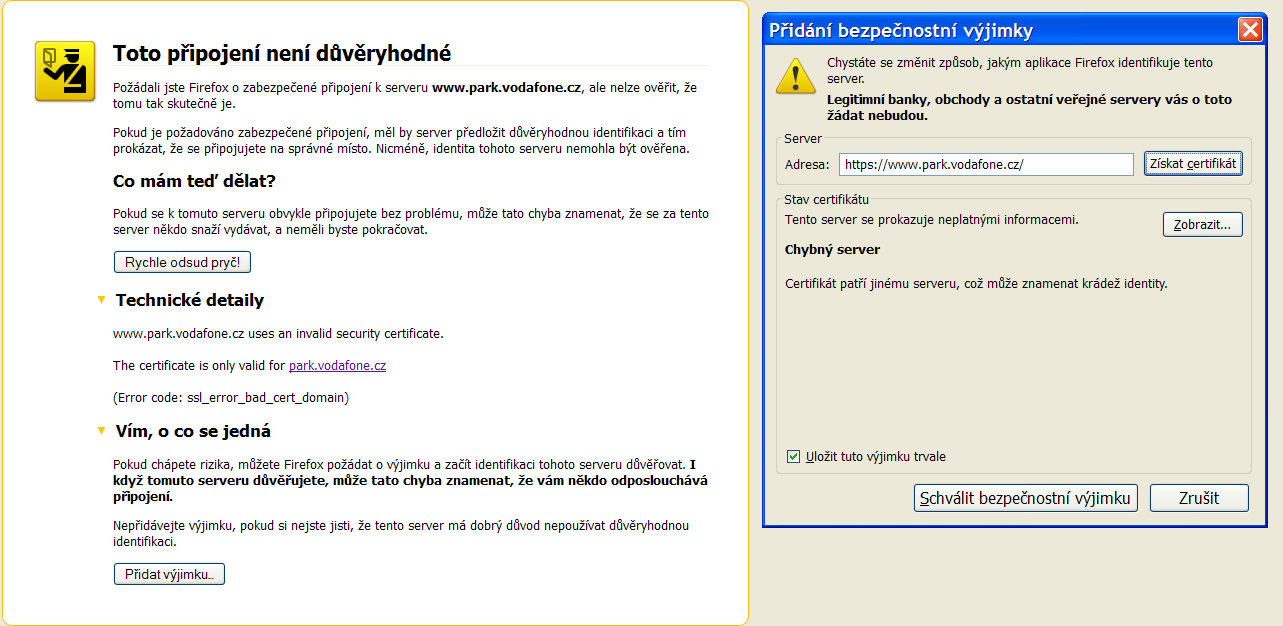
Task: Toggle 'Uložit tuto výjimku trvale' checkbox
Action: [793, 457]
